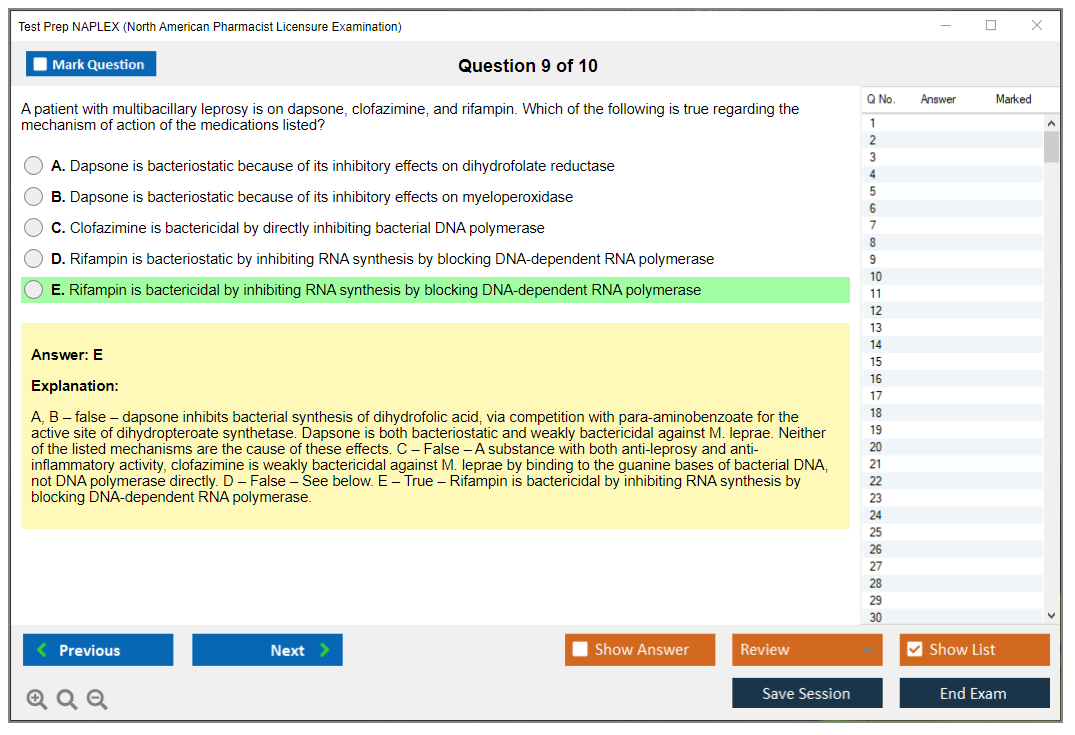Screen dimensions: 1075x735
Task: Click the zoom out magnifier icon
Action: [x=97, y=700]
